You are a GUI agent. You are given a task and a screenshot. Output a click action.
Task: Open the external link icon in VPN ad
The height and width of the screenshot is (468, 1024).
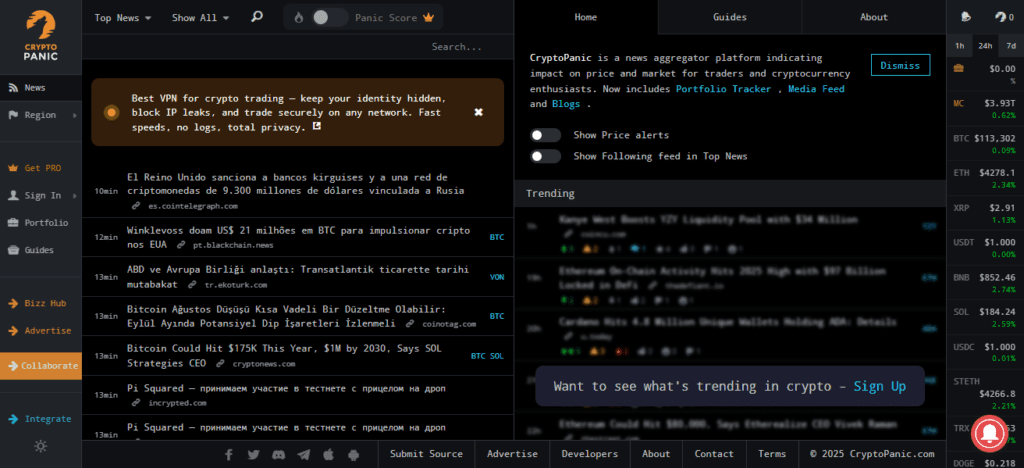[x=317, y=127]
